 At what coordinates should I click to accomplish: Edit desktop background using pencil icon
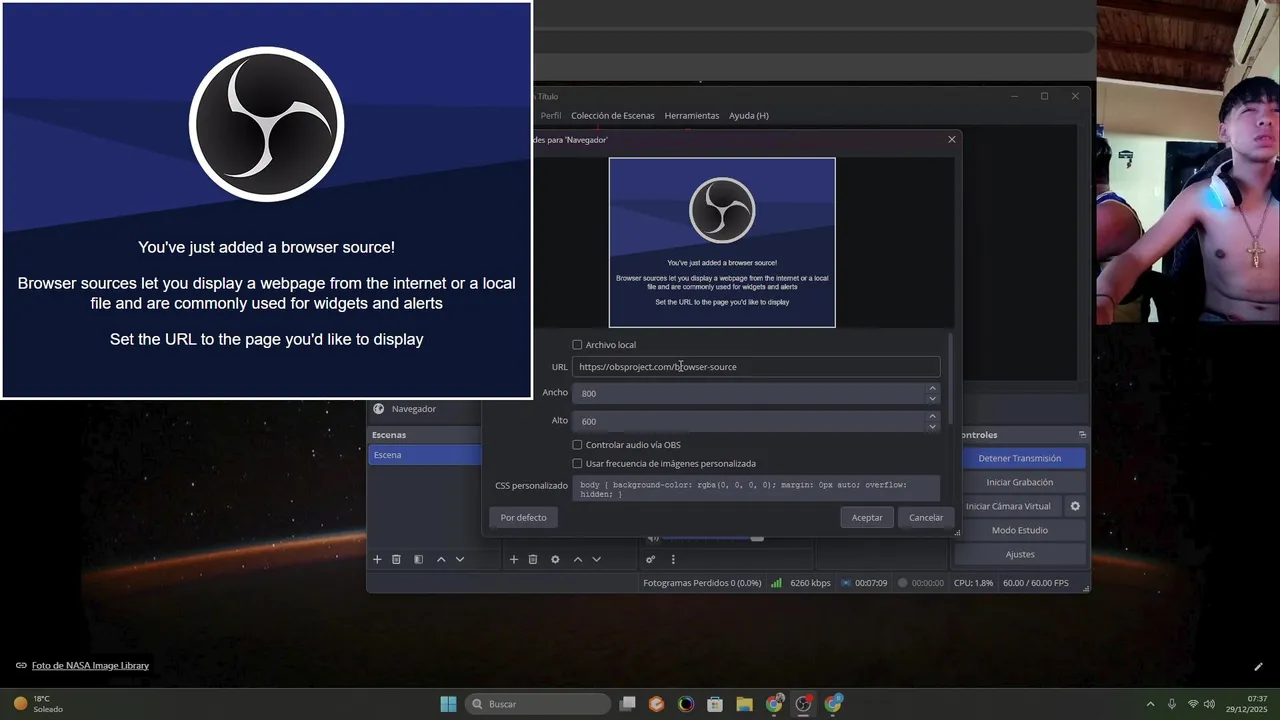pos(1259,667)
